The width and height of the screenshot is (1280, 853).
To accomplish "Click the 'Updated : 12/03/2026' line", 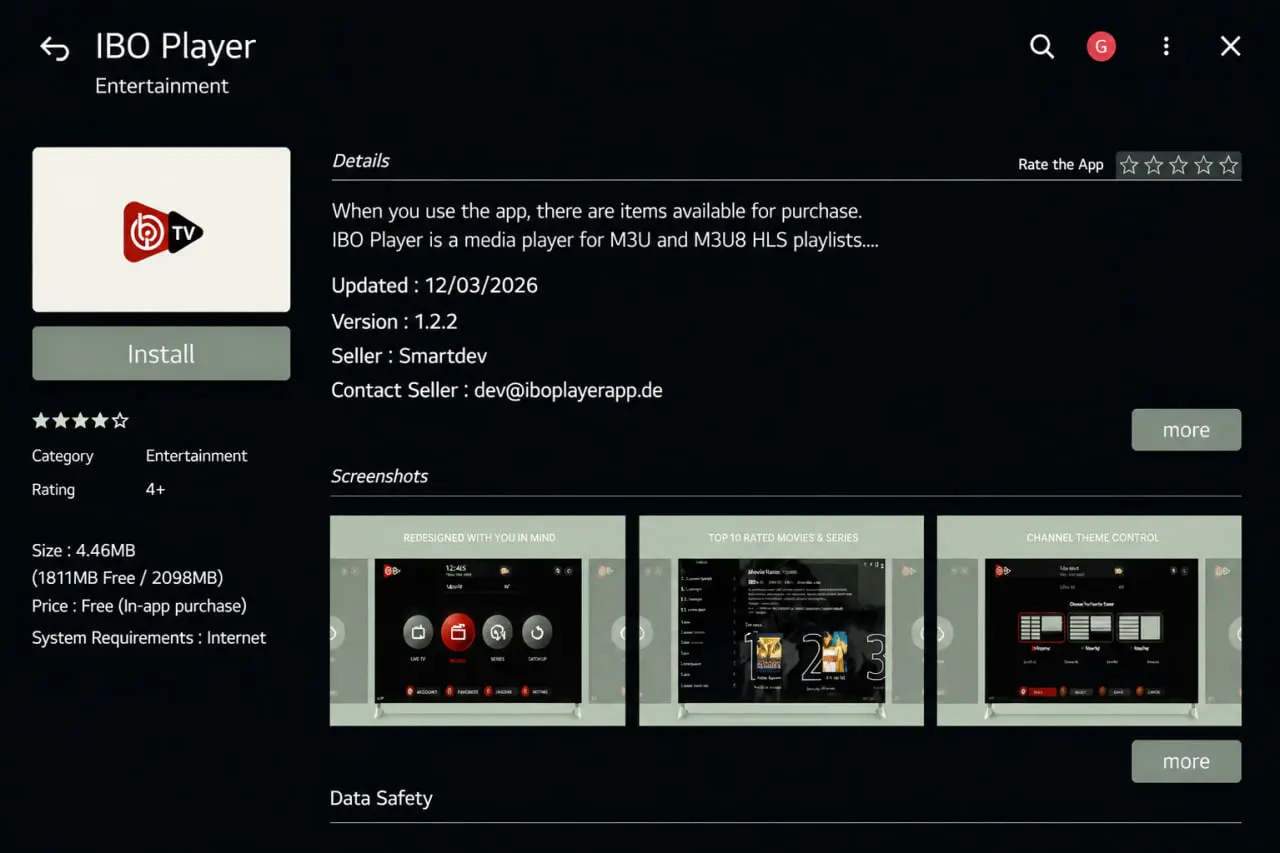I will [434, 285].
